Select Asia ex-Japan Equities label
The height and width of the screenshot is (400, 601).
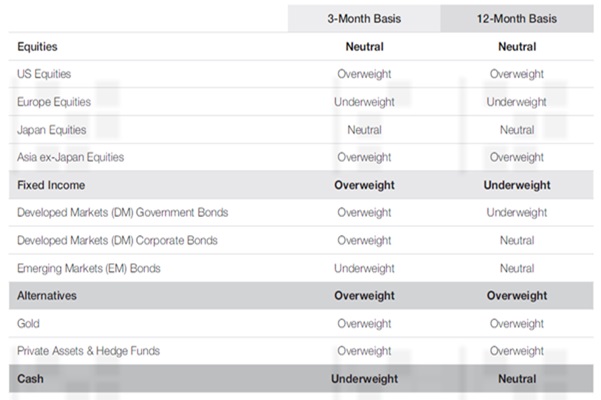click(x=71, y=157)
